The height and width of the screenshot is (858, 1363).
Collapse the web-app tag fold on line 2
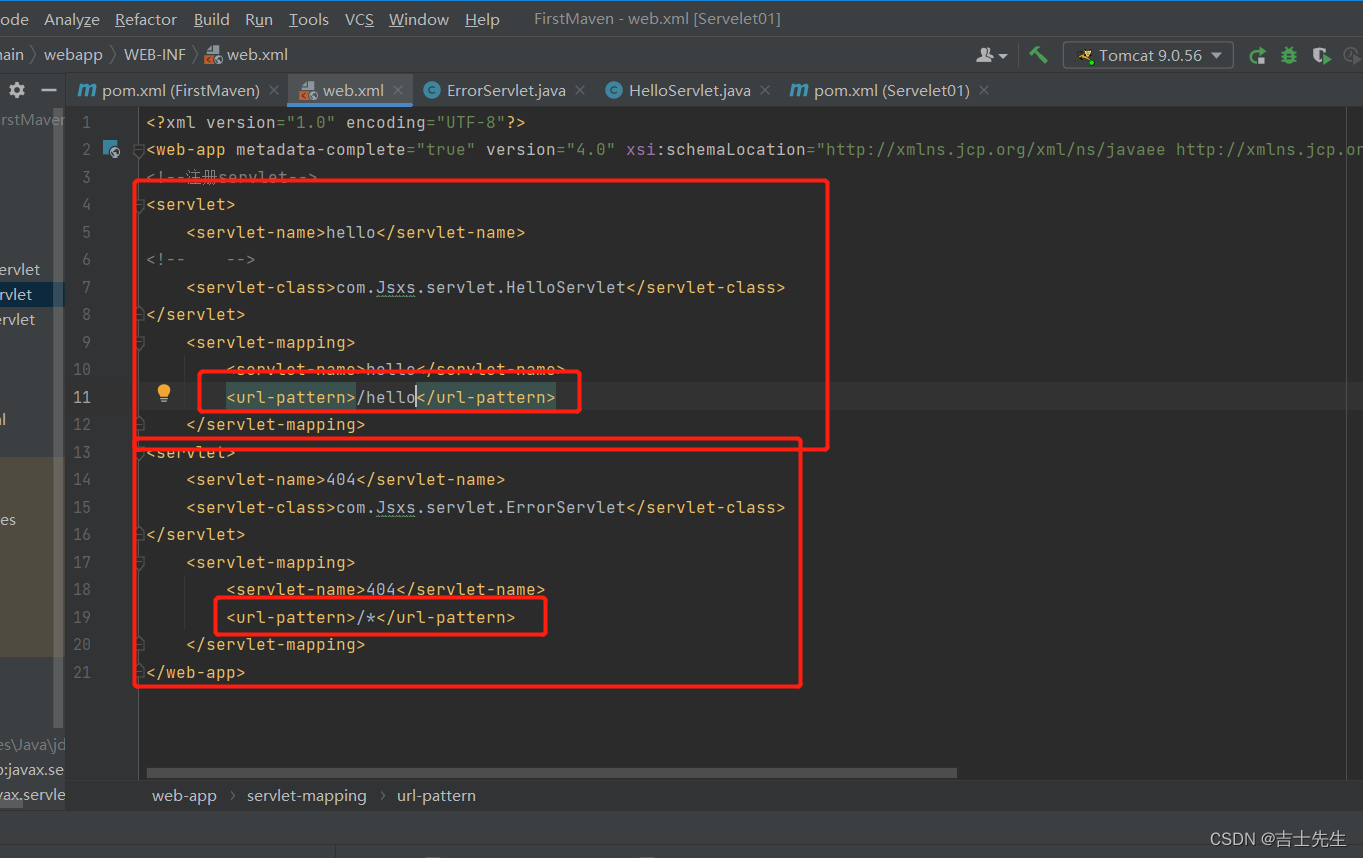click(x=140, y=150)
